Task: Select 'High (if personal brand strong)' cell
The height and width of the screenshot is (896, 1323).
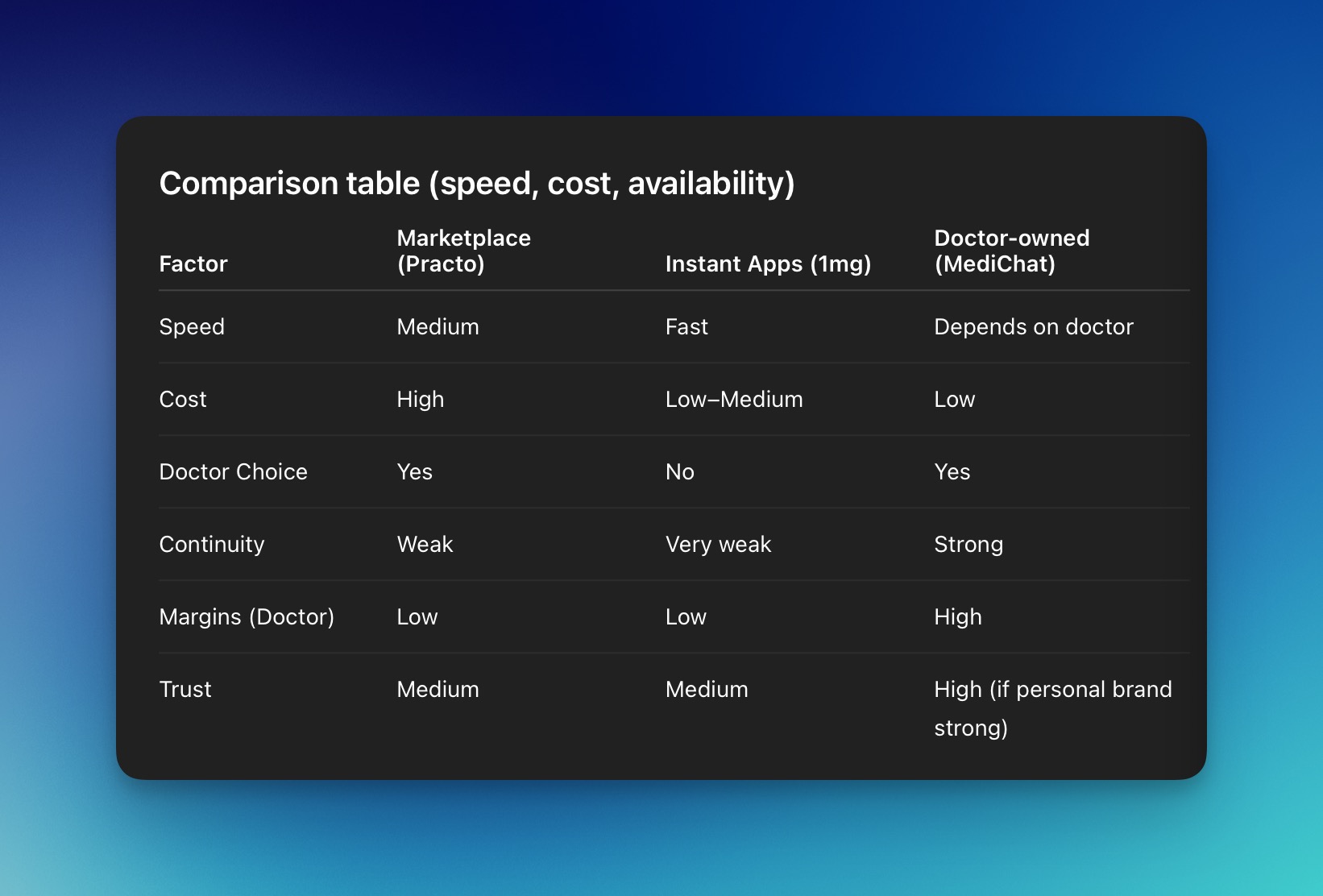Action: (1051, 708)
